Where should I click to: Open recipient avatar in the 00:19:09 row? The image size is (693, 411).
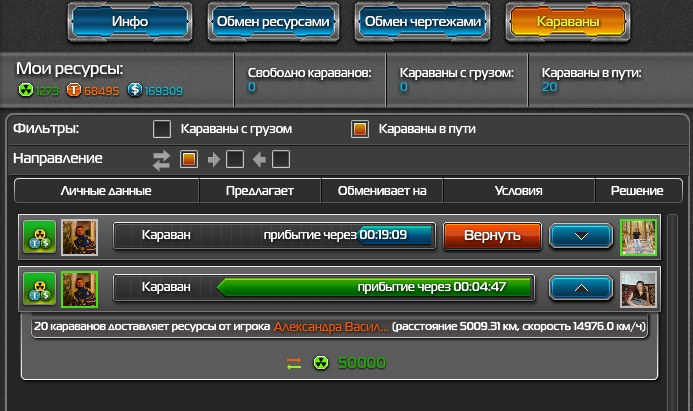[638, 237]
